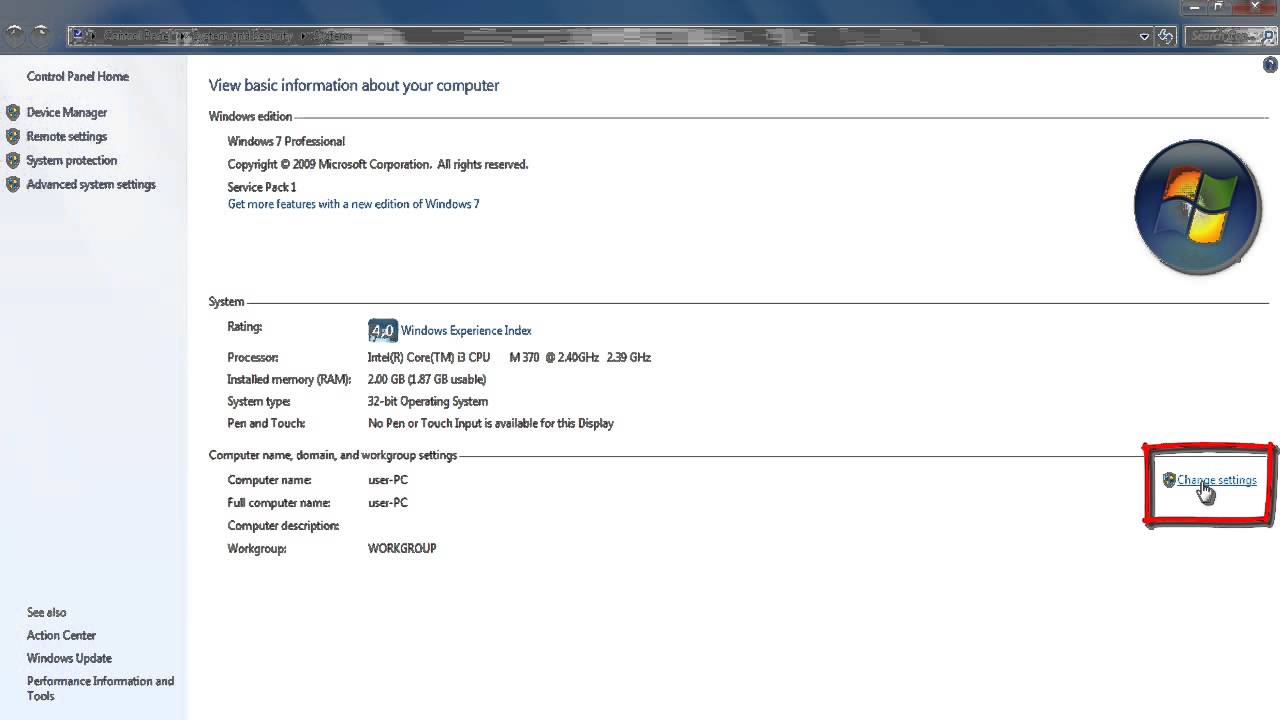Open Windows Experience Index link
The height and width of the screenshot is (720, 1280).
click(x=466, y=331)
